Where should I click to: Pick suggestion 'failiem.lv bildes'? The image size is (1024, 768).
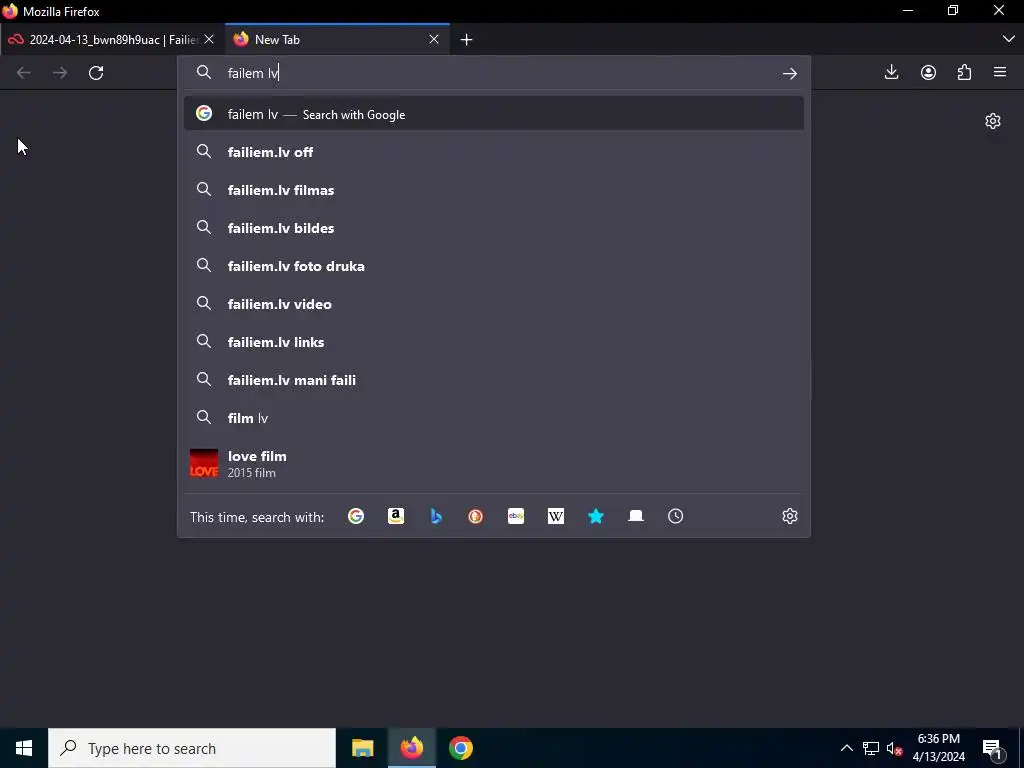[494, 227]
